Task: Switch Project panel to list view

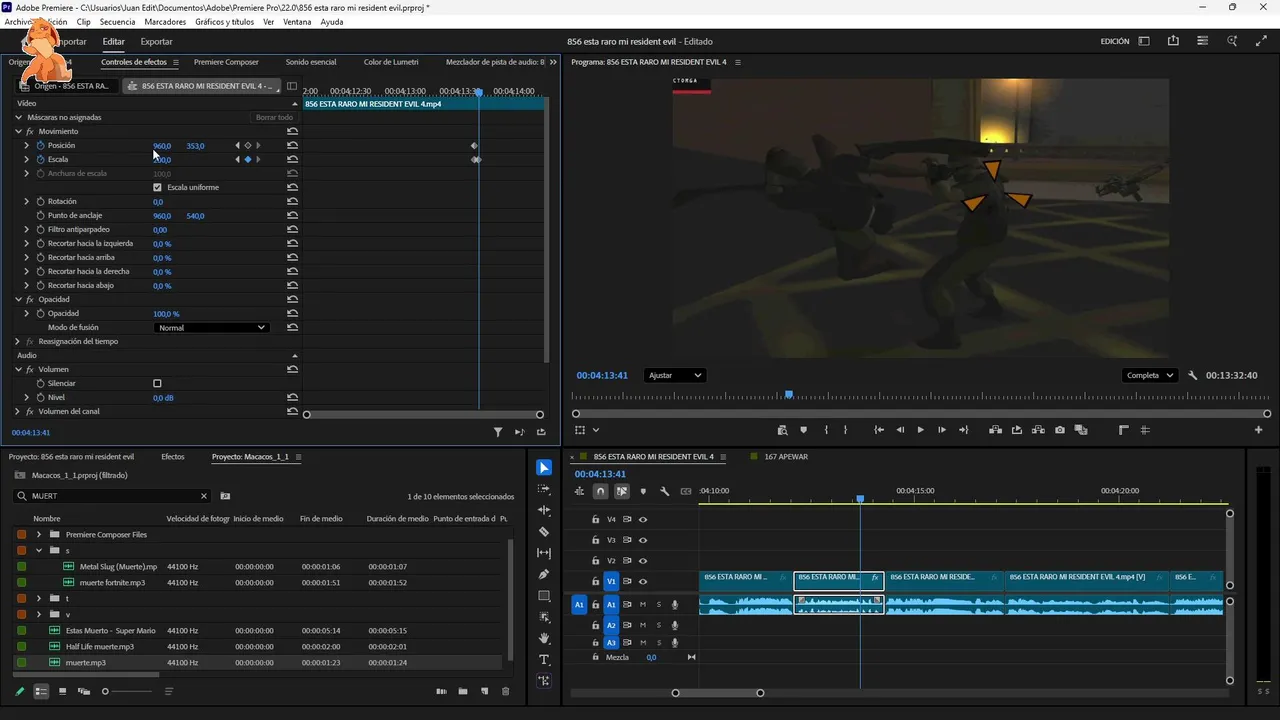Action: click(41, 691)
